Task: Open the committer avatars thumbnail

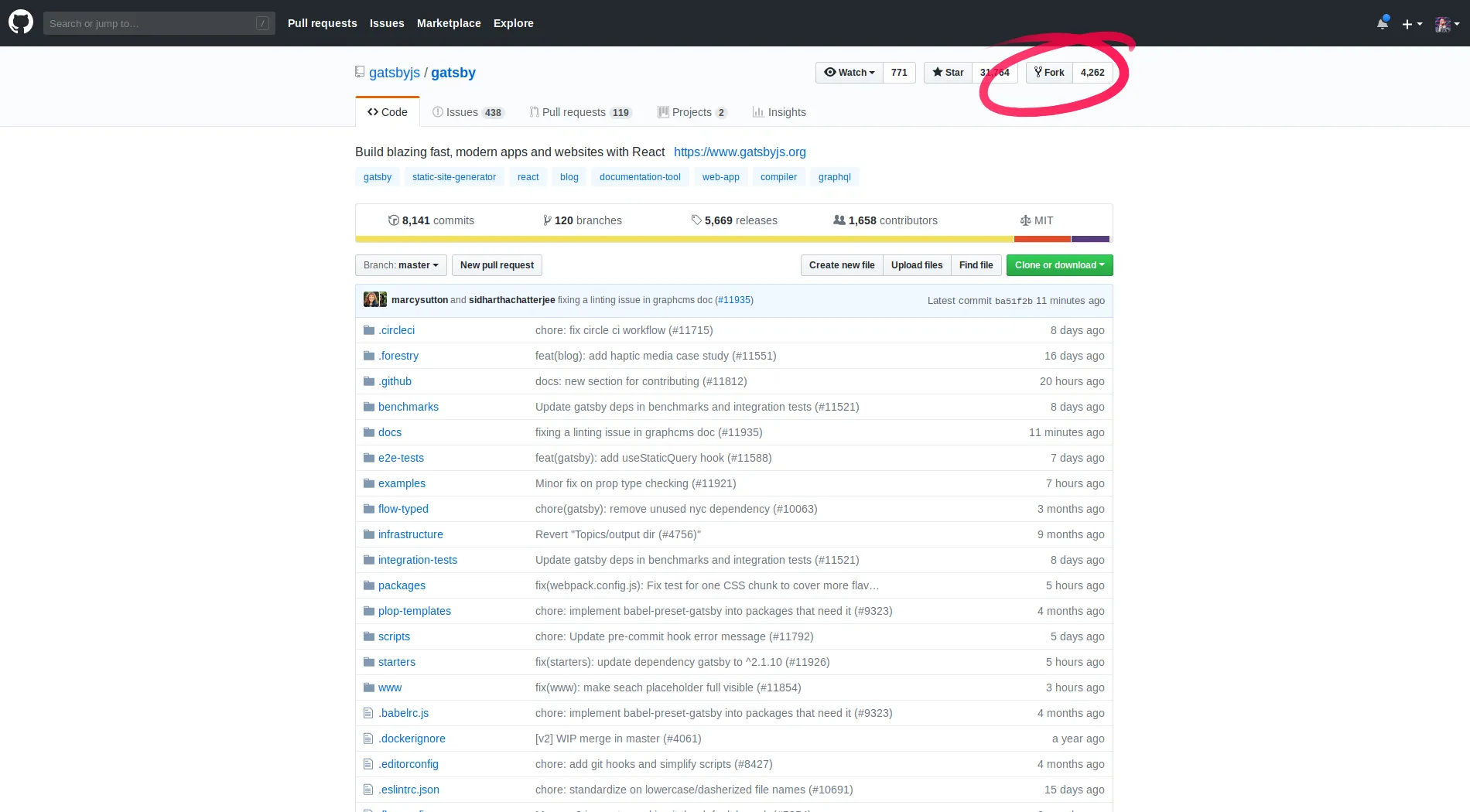Action: pos(375,299)
